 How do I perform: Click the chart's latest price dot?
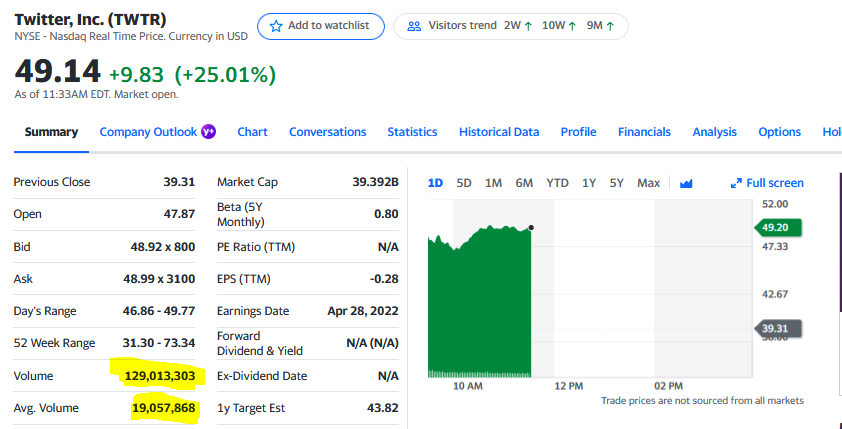[531, 228]
